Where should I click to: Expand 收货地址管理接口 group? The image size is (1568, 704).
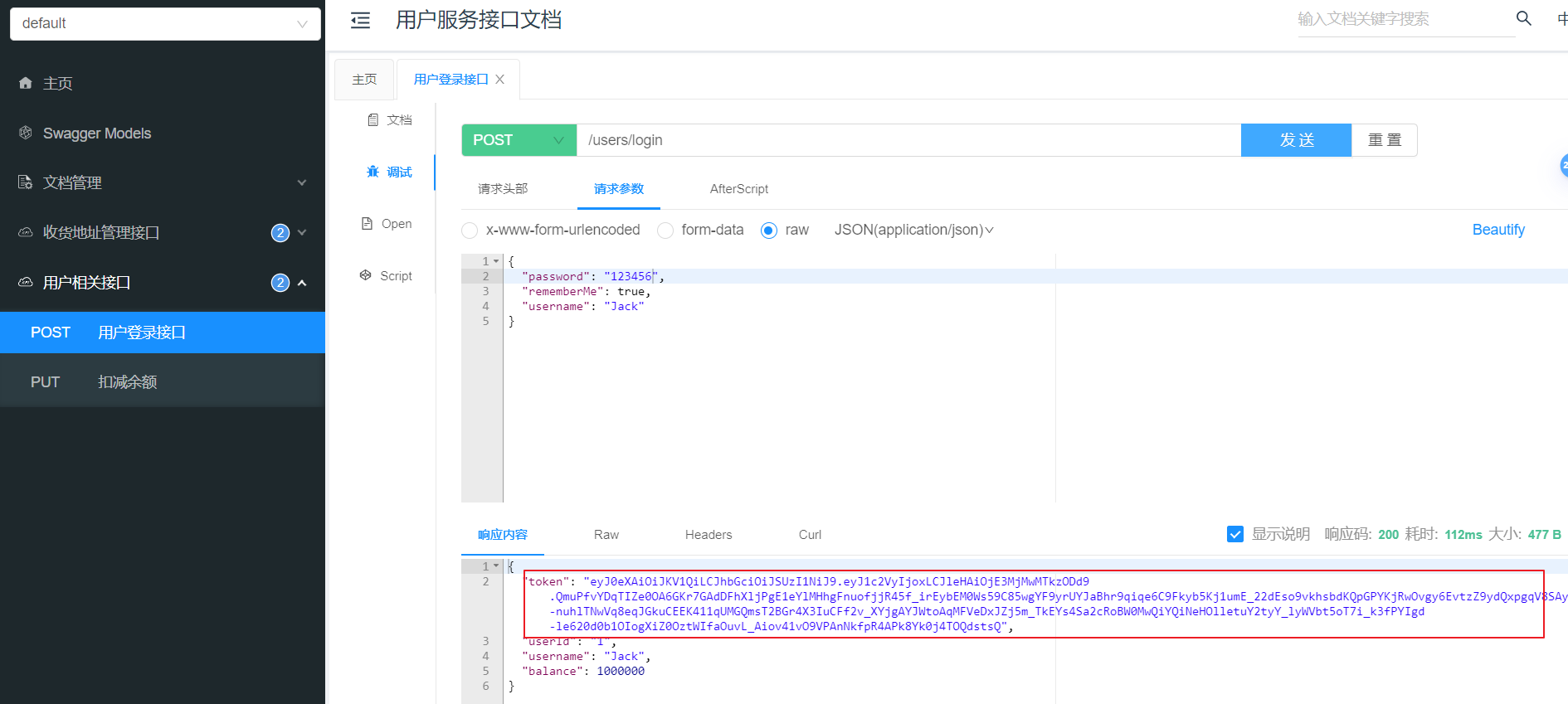[302, 232]
